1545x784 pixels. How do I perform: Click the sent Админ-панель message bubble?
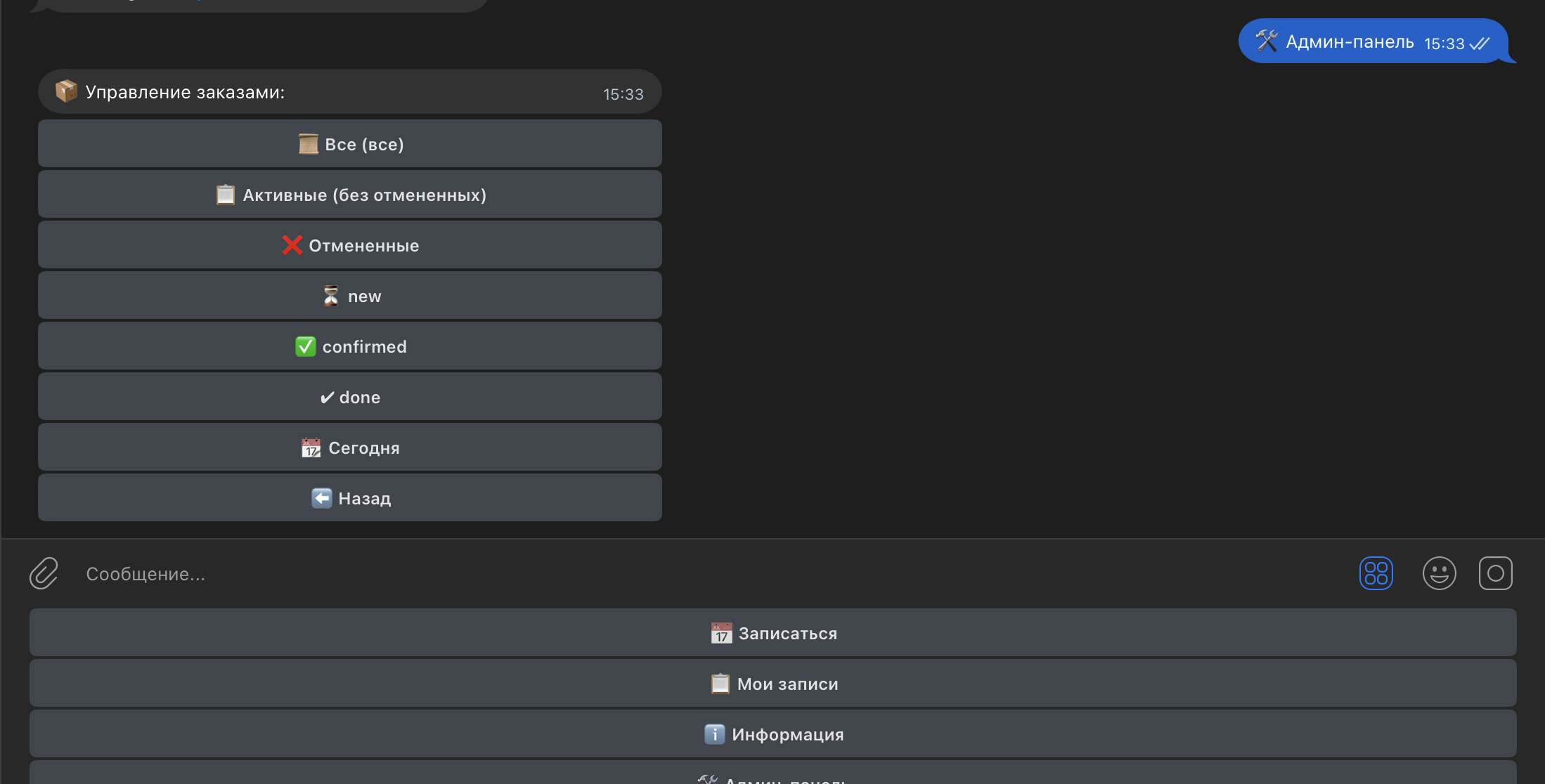click(1348, 42)
